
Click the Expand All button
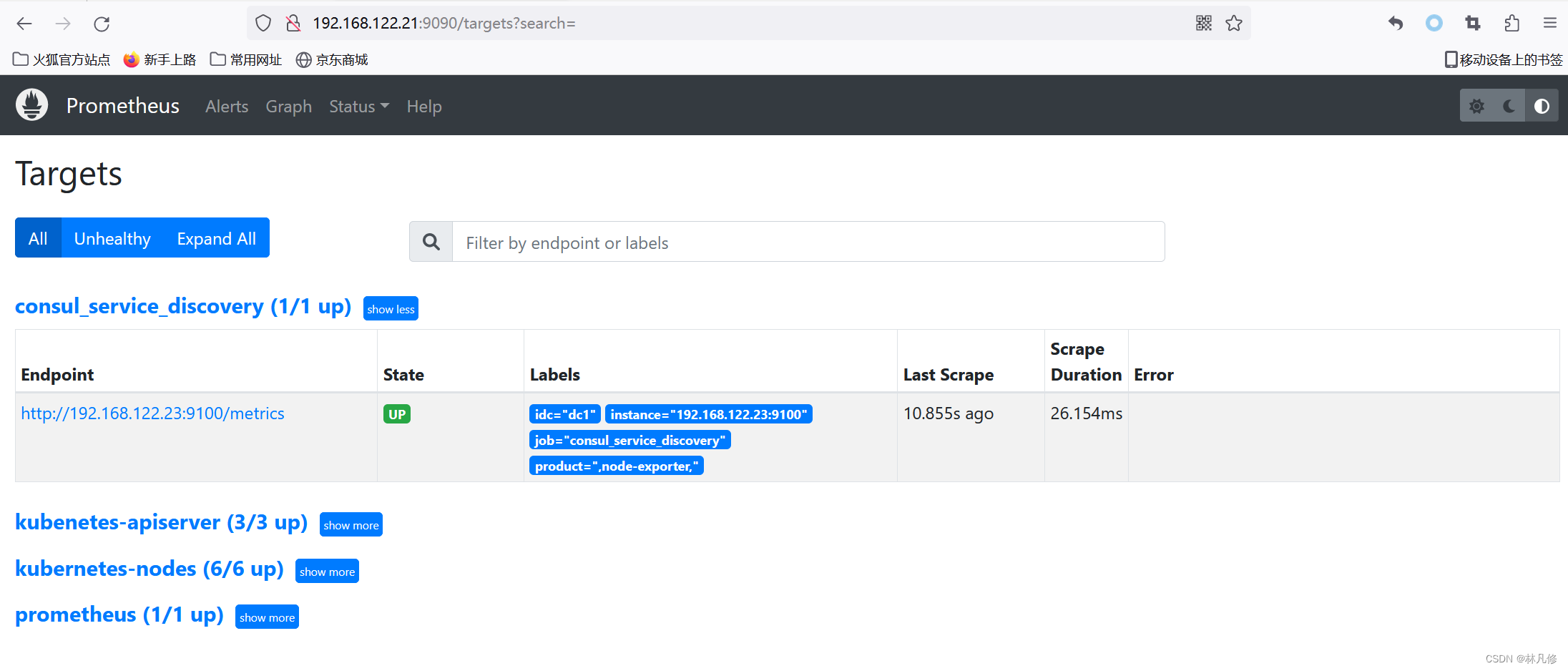point(216,238)
